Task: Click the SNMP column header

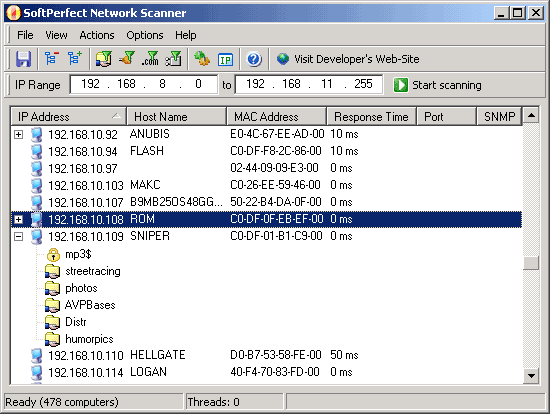Action: (x=499, y=116)
